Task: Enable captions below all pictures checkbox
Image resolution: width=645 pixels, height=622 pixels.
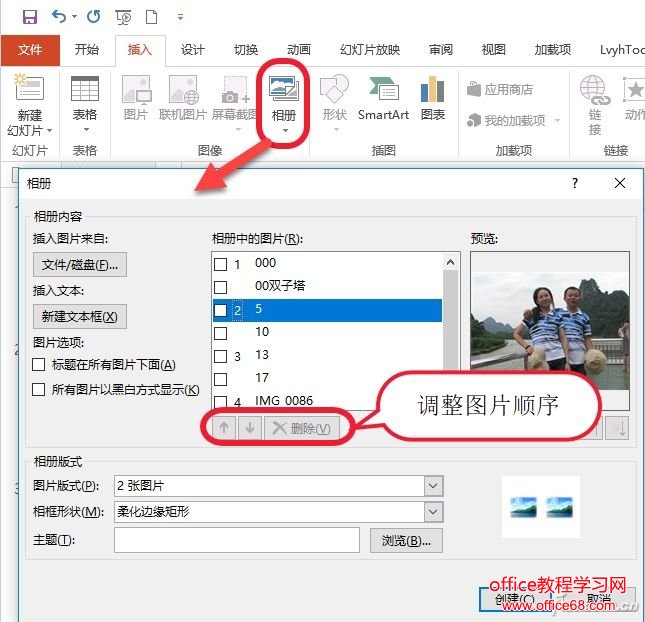Action: pos(39,365)
